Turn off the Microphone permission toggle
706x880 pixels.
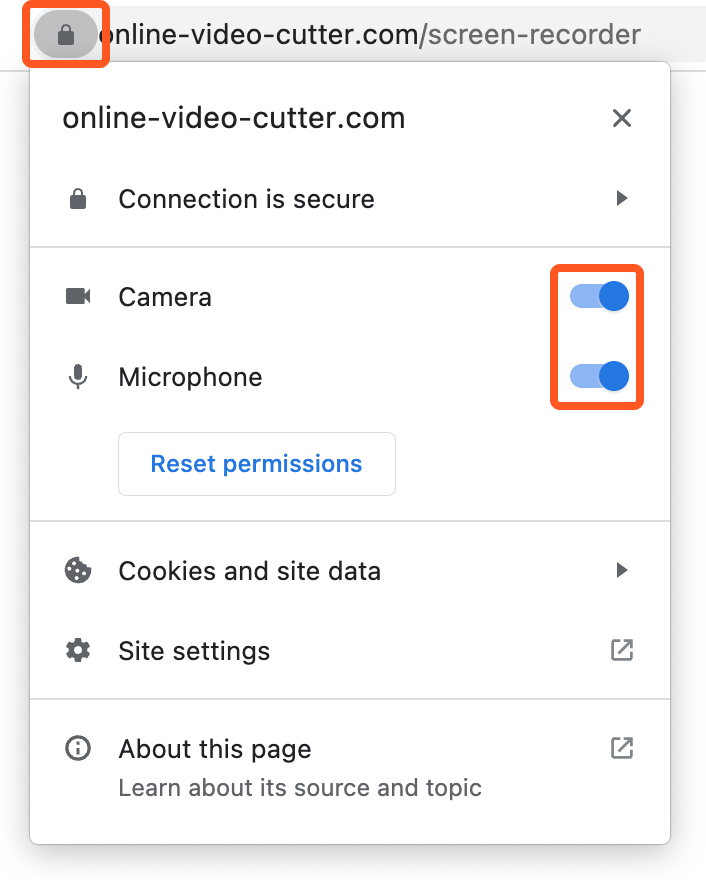coord(599,376)
